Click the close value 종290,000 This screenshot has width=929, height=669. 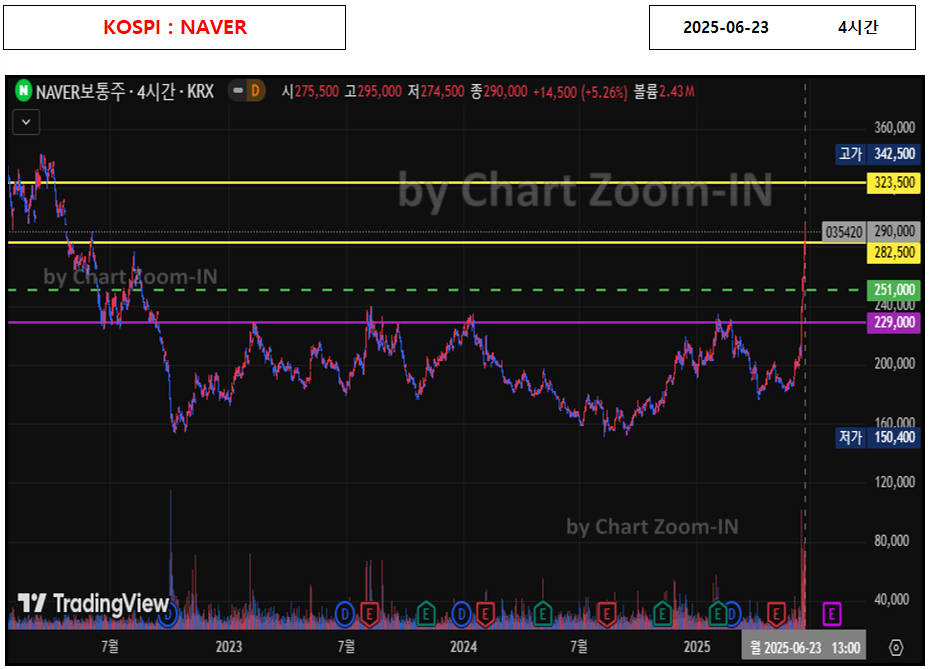[x=499, y=91]
